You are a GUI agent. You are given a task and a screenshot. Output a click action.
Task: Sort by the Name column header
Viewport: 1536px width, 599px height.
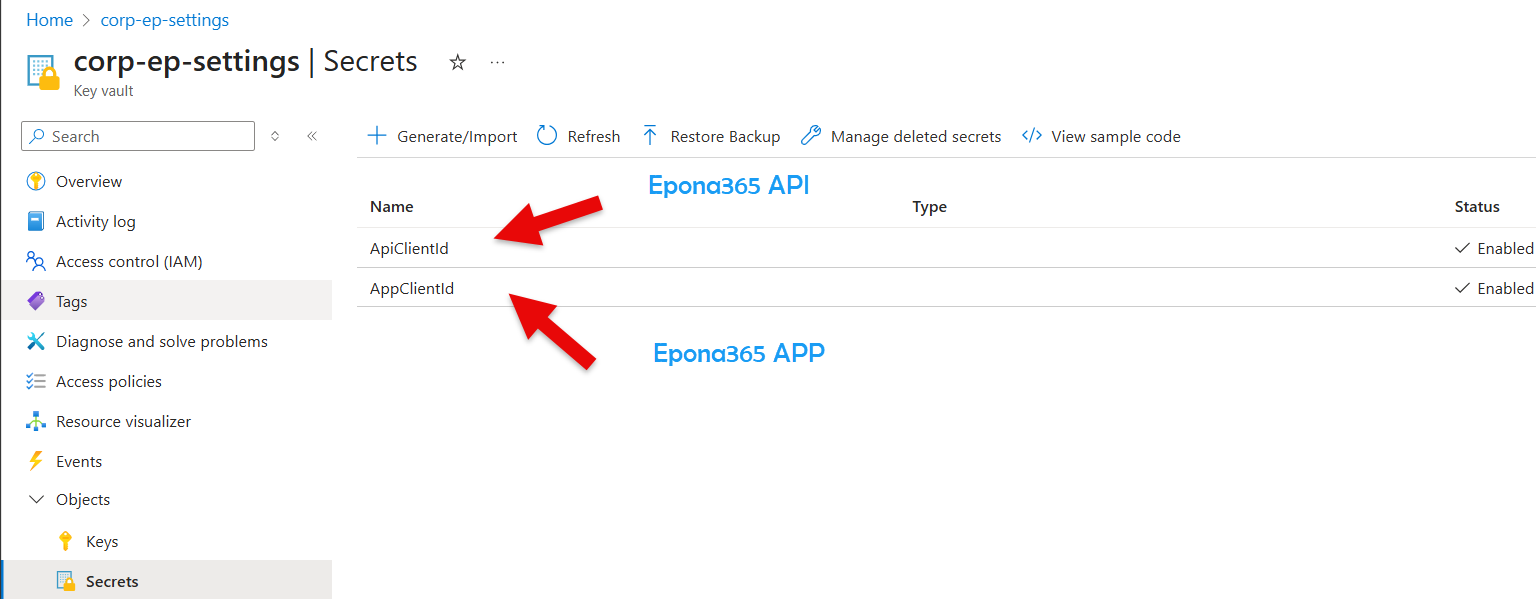point(391,207)
